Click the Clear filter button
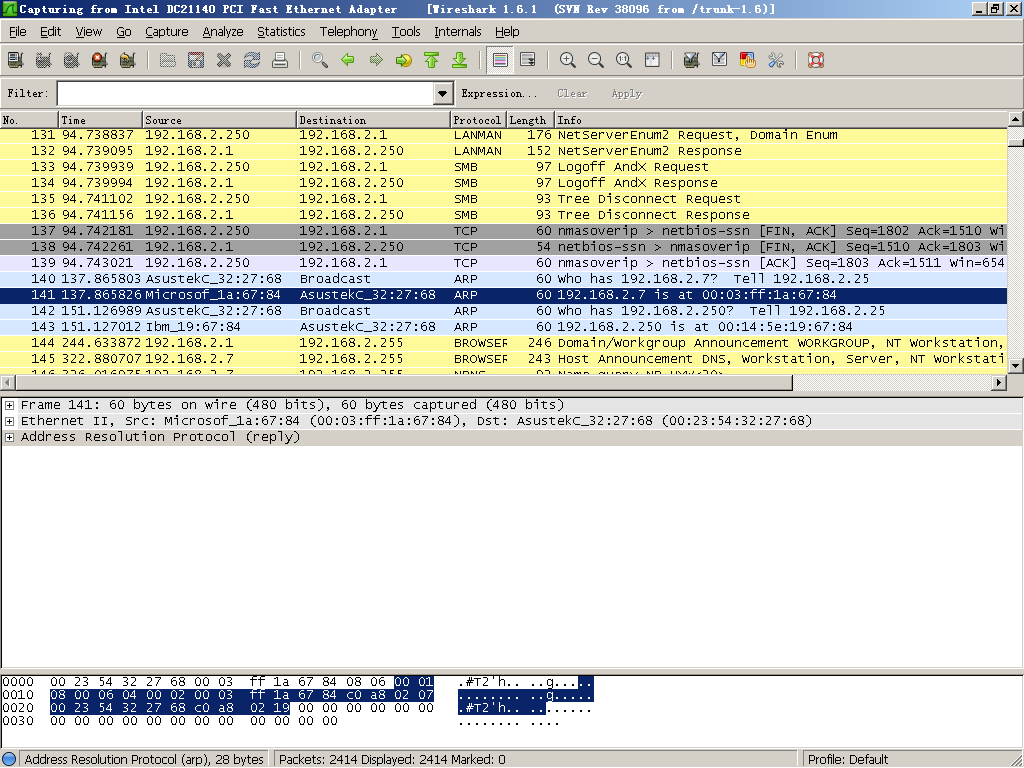 coord(572,94)
